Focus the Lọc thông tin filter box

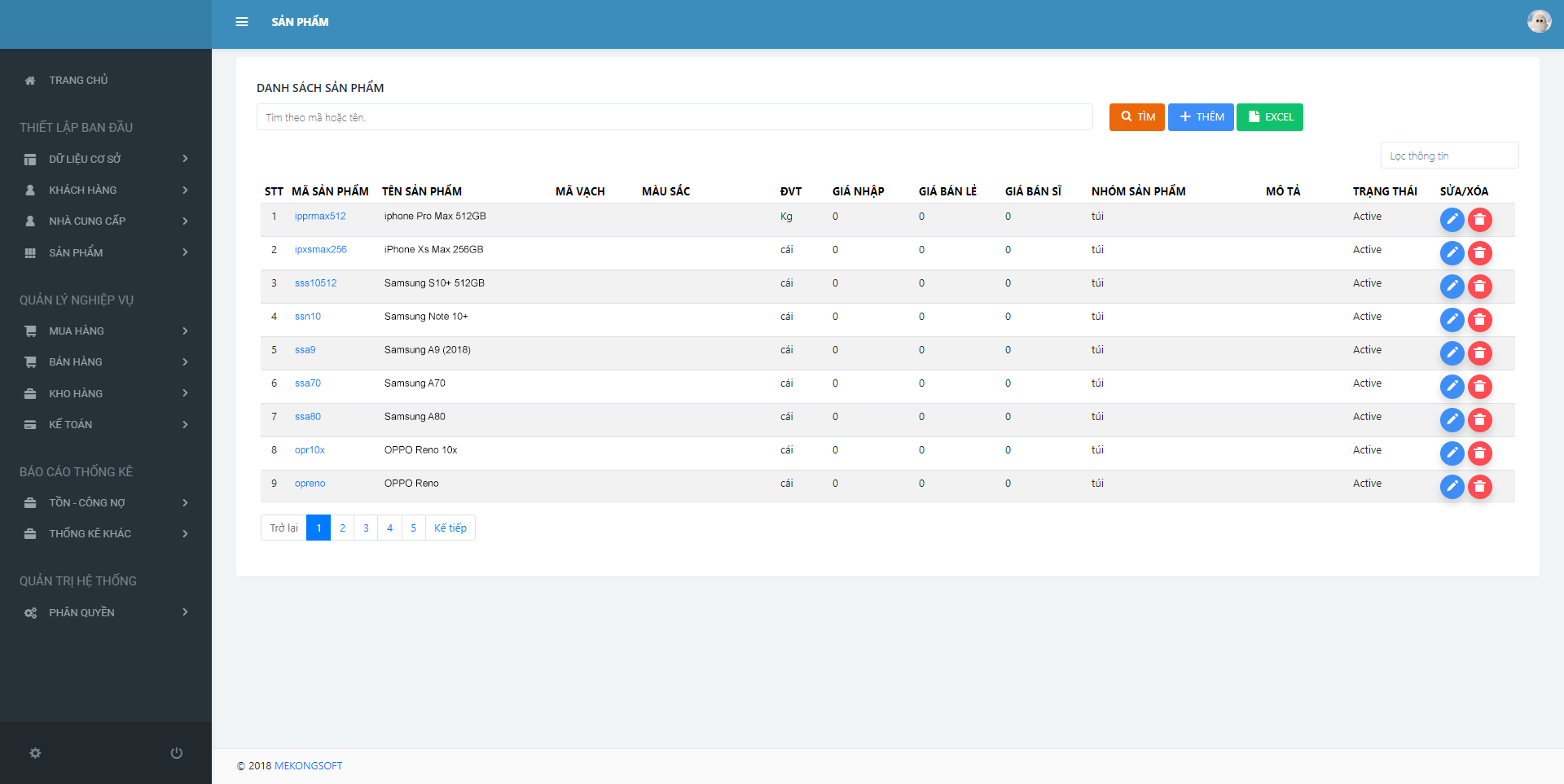click(x=1449, y=155)
